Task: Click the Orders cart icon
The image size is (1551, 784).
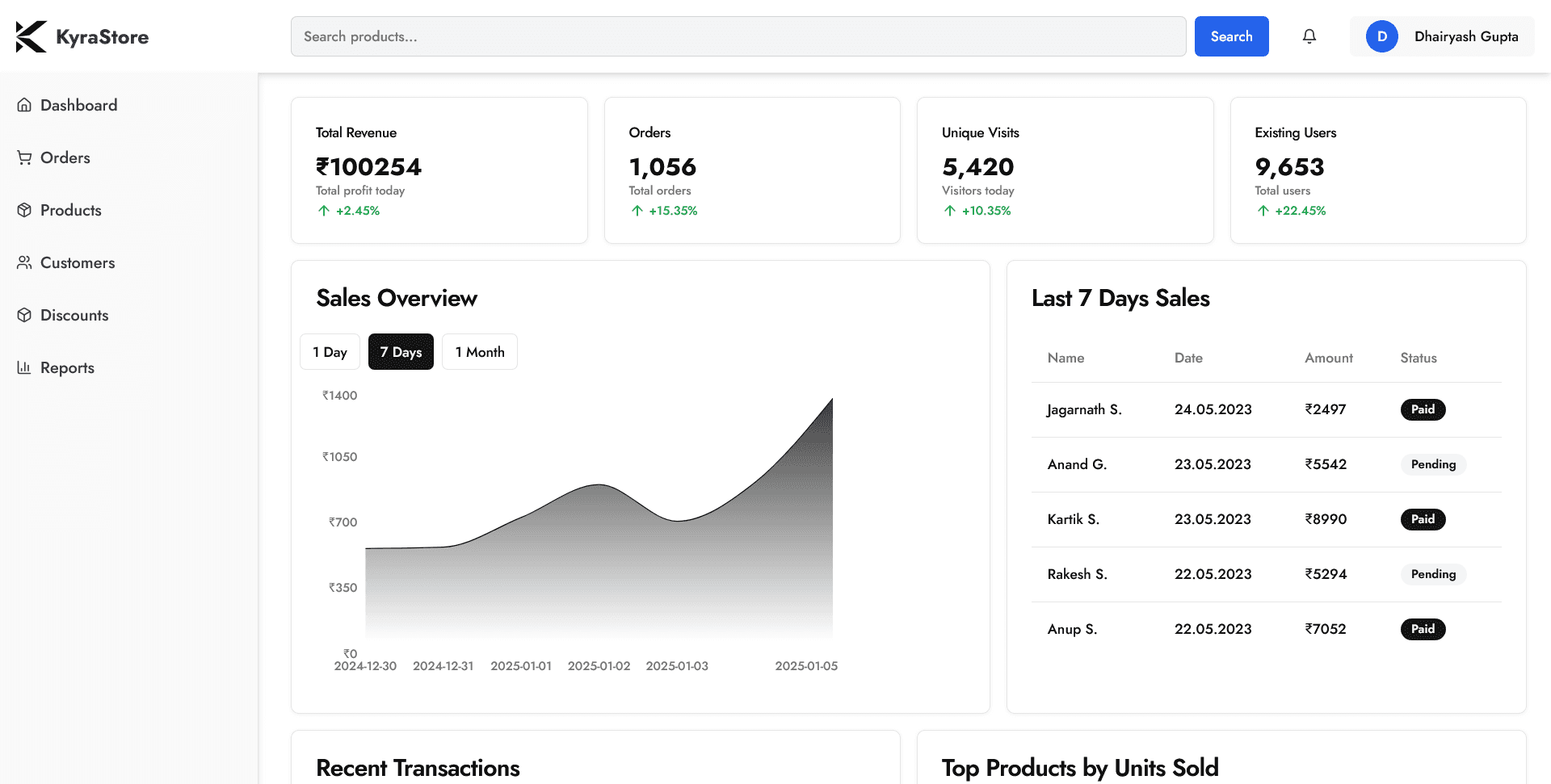Action: (24, 157)
